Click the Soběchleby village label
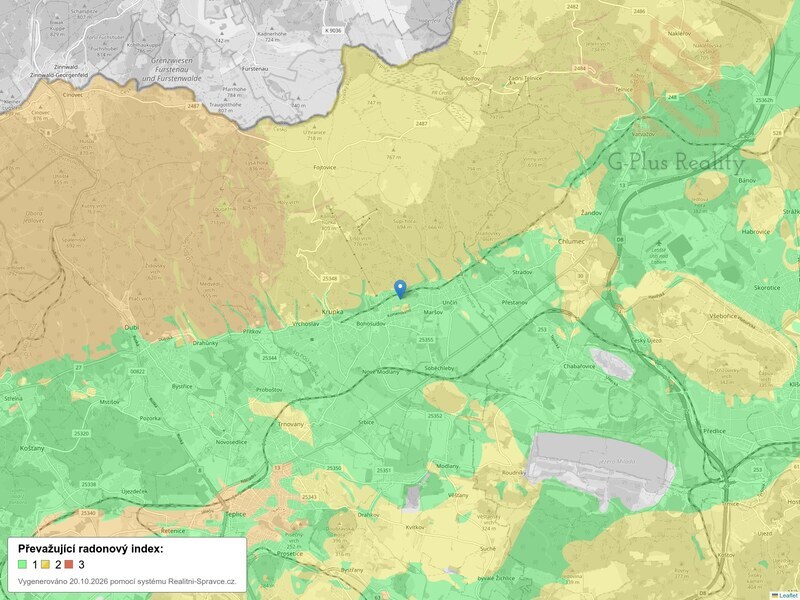 (439, 368)
